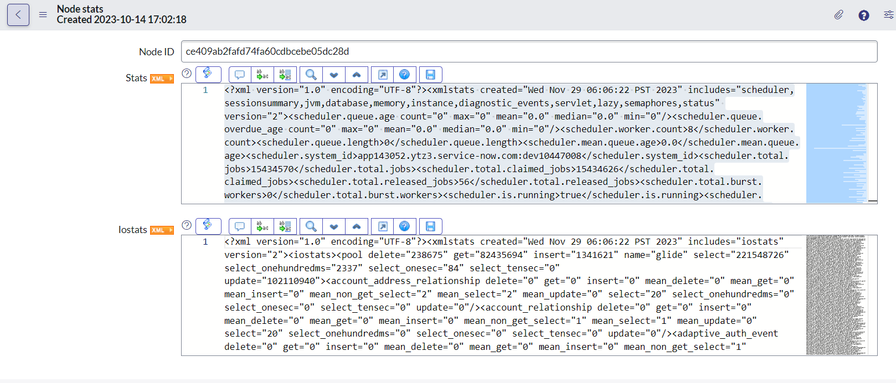Click Find Next down chevron in Stats toolbar

pos(334,74)
